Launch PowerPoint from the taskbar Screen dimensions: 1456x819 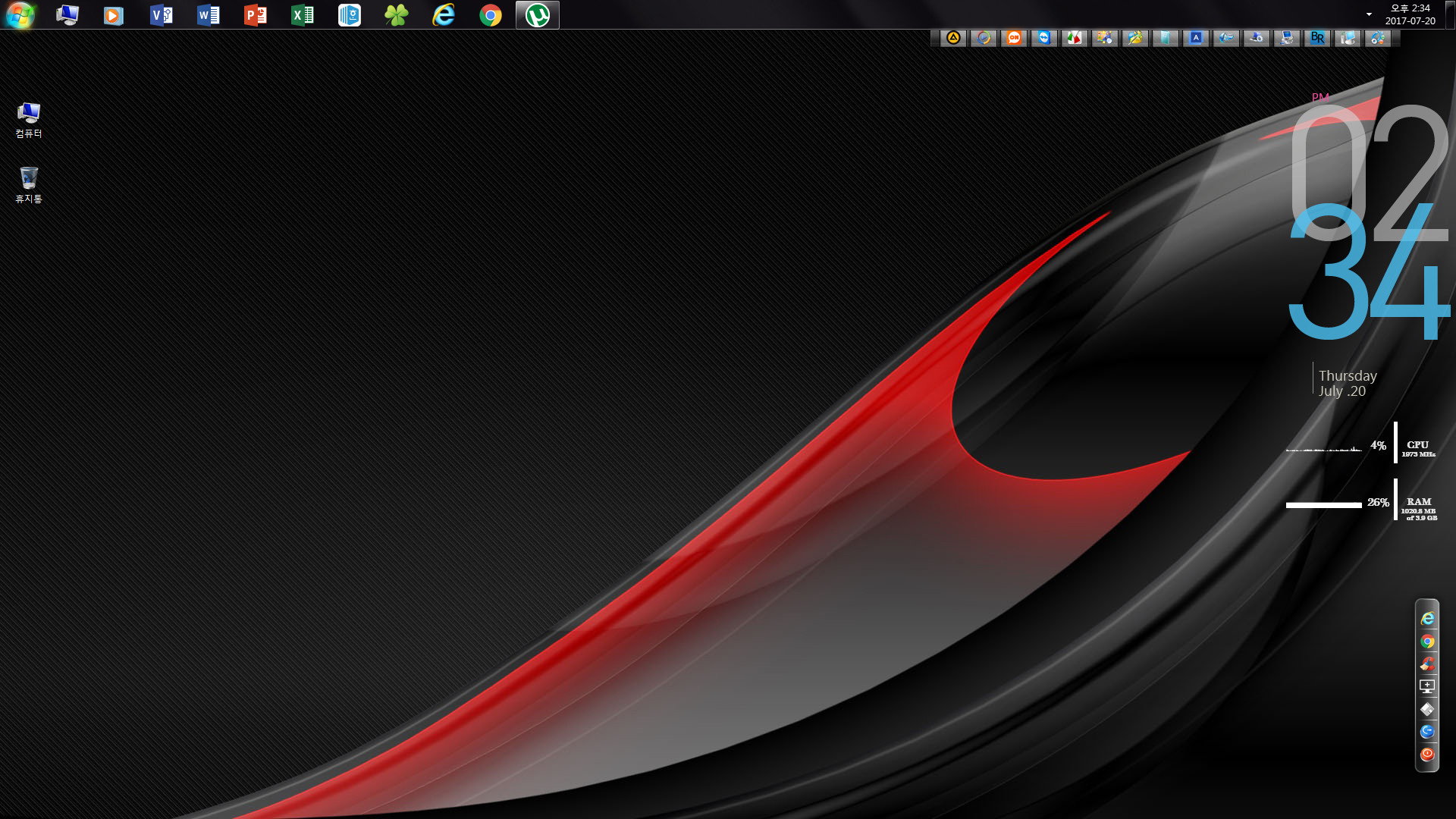pos(255,14)
